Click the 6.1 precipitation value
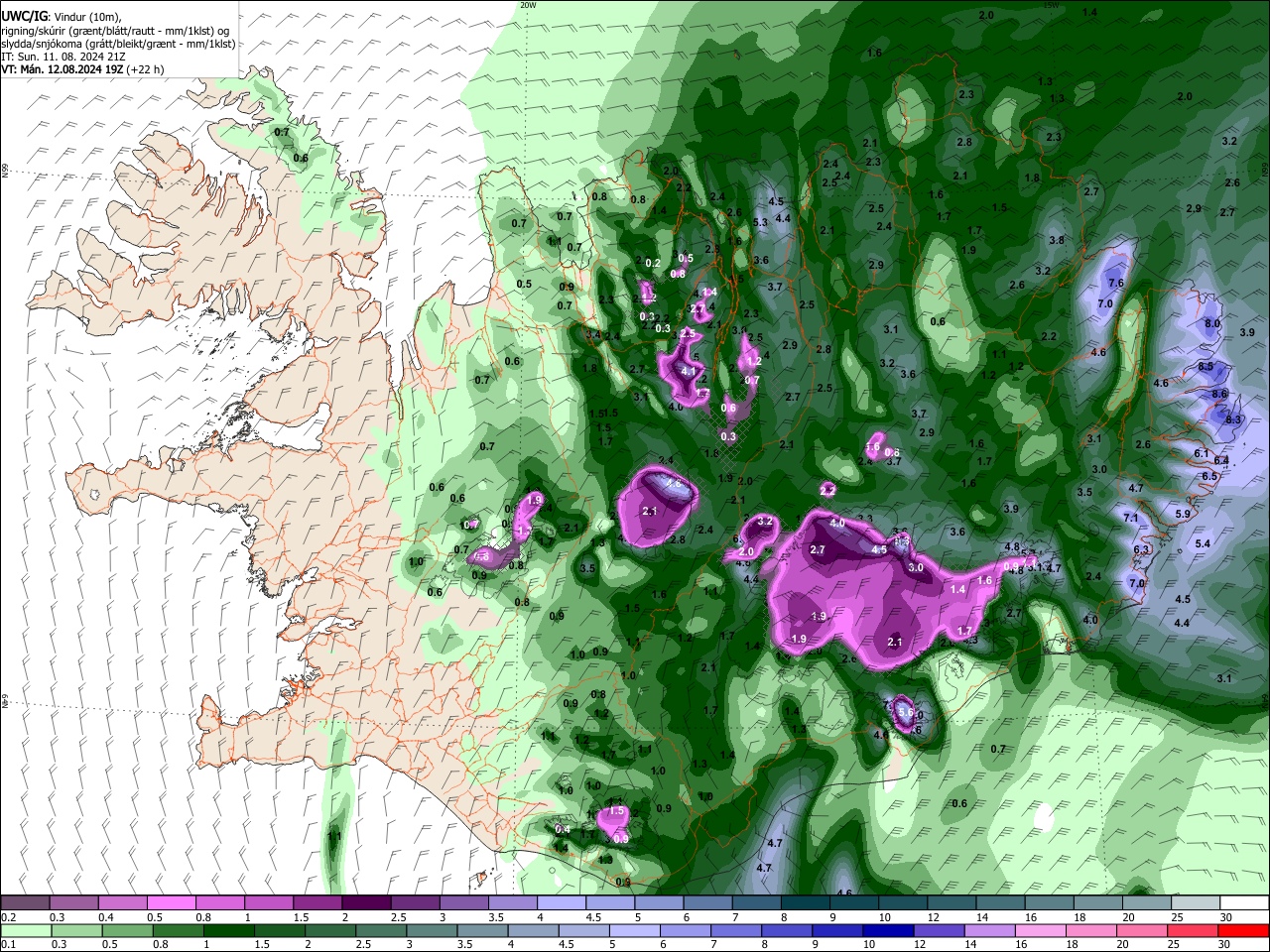The height and width of the screenshot is (952, 1270). 1202,453
